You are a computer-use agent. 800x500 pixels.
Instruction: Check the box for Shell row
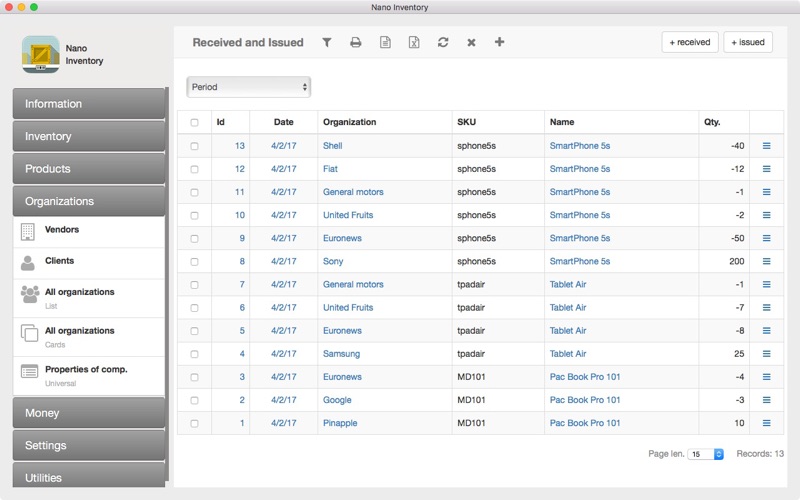pos(194,146)
